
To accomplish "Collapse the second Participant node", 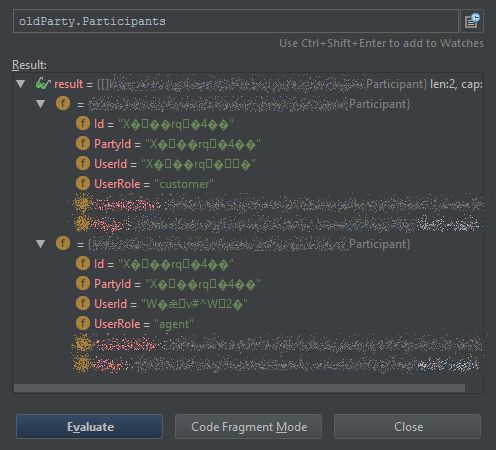I will tap(41, 244).
